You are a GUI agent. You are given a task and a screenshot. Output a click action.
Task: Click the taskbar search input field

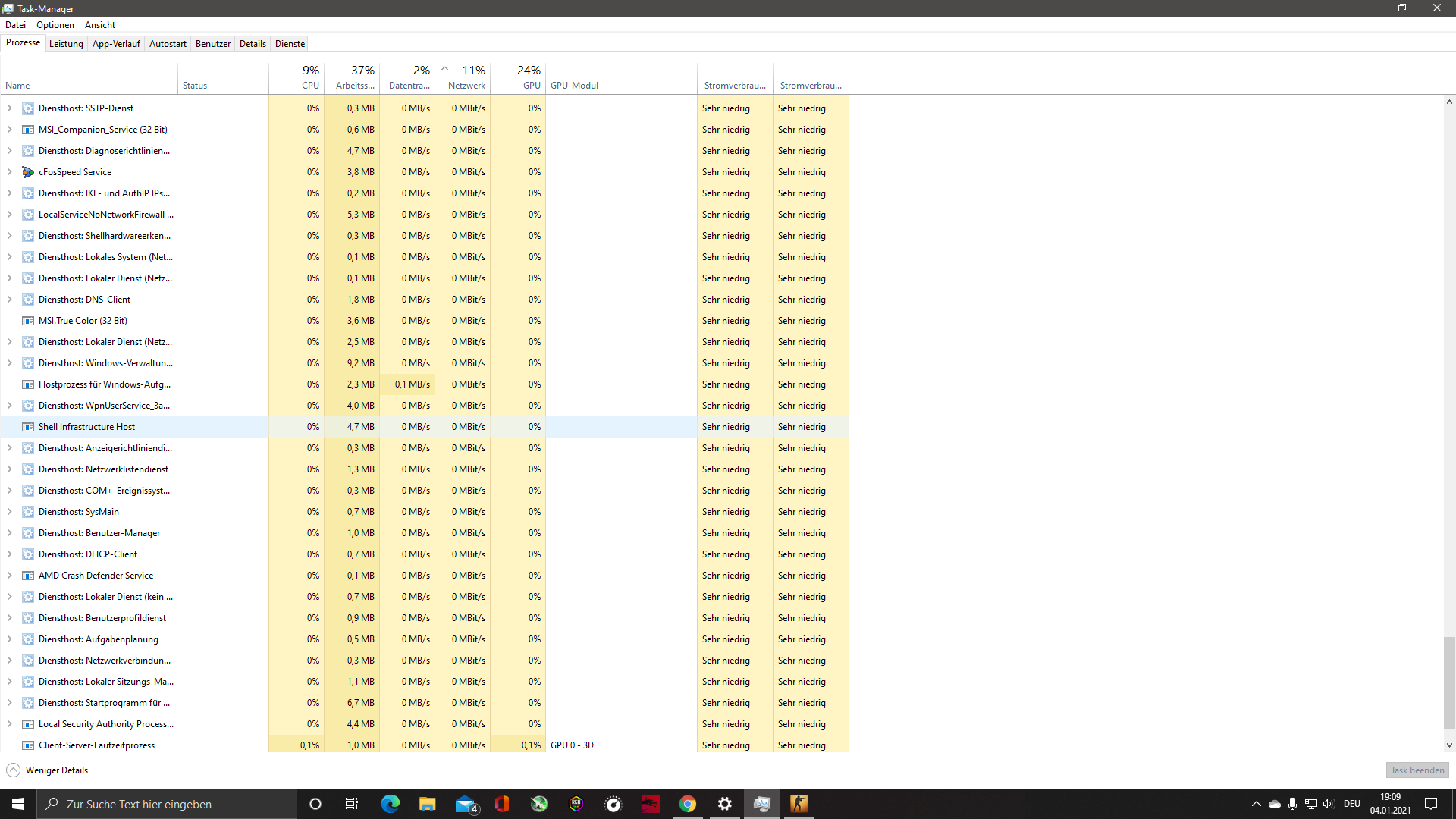[167, 804]
